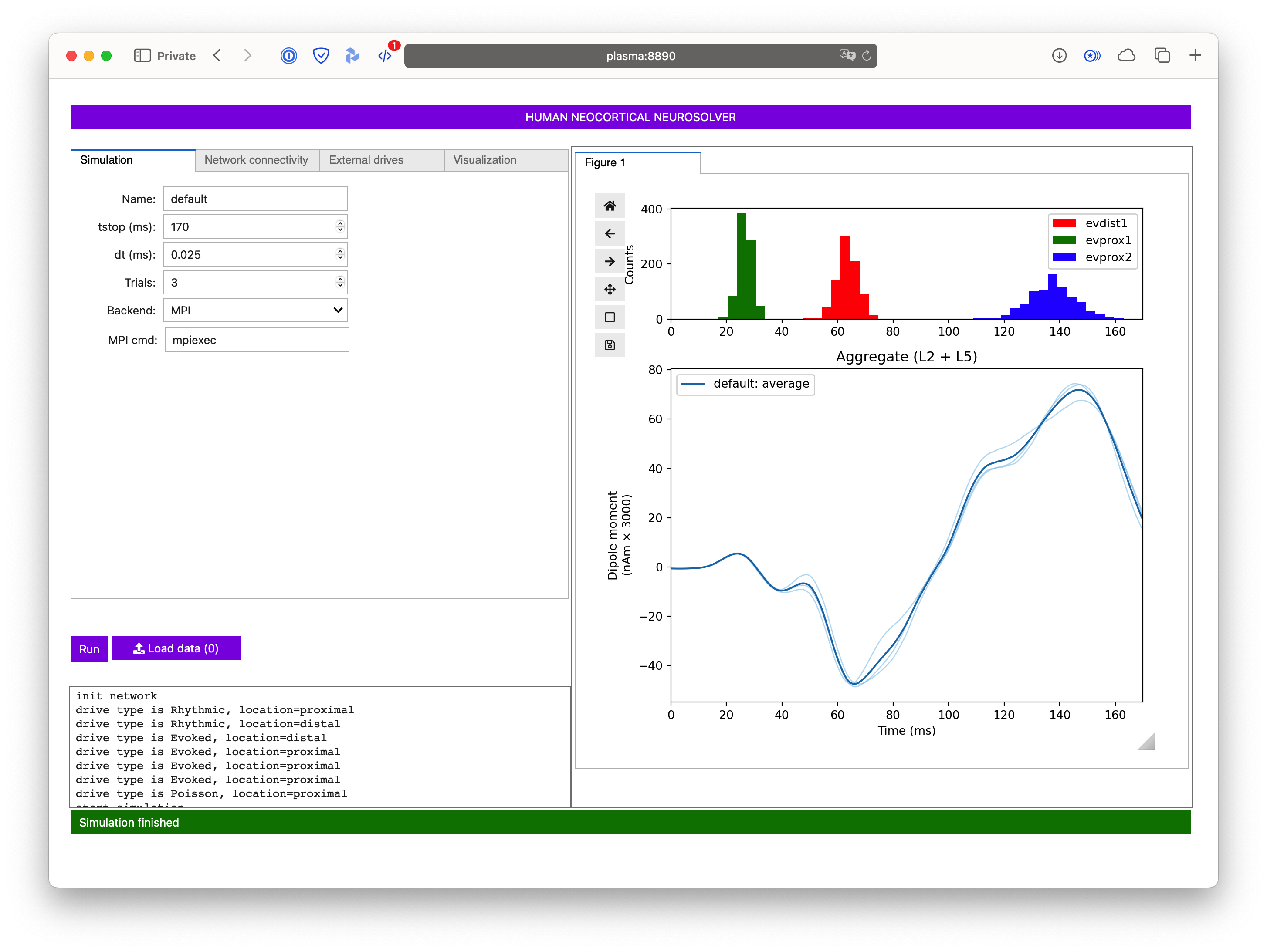The height and width of the screenshot is (952, 1267).
Task: Click the tstop field showing 170
Action: (x=255, y=227)
